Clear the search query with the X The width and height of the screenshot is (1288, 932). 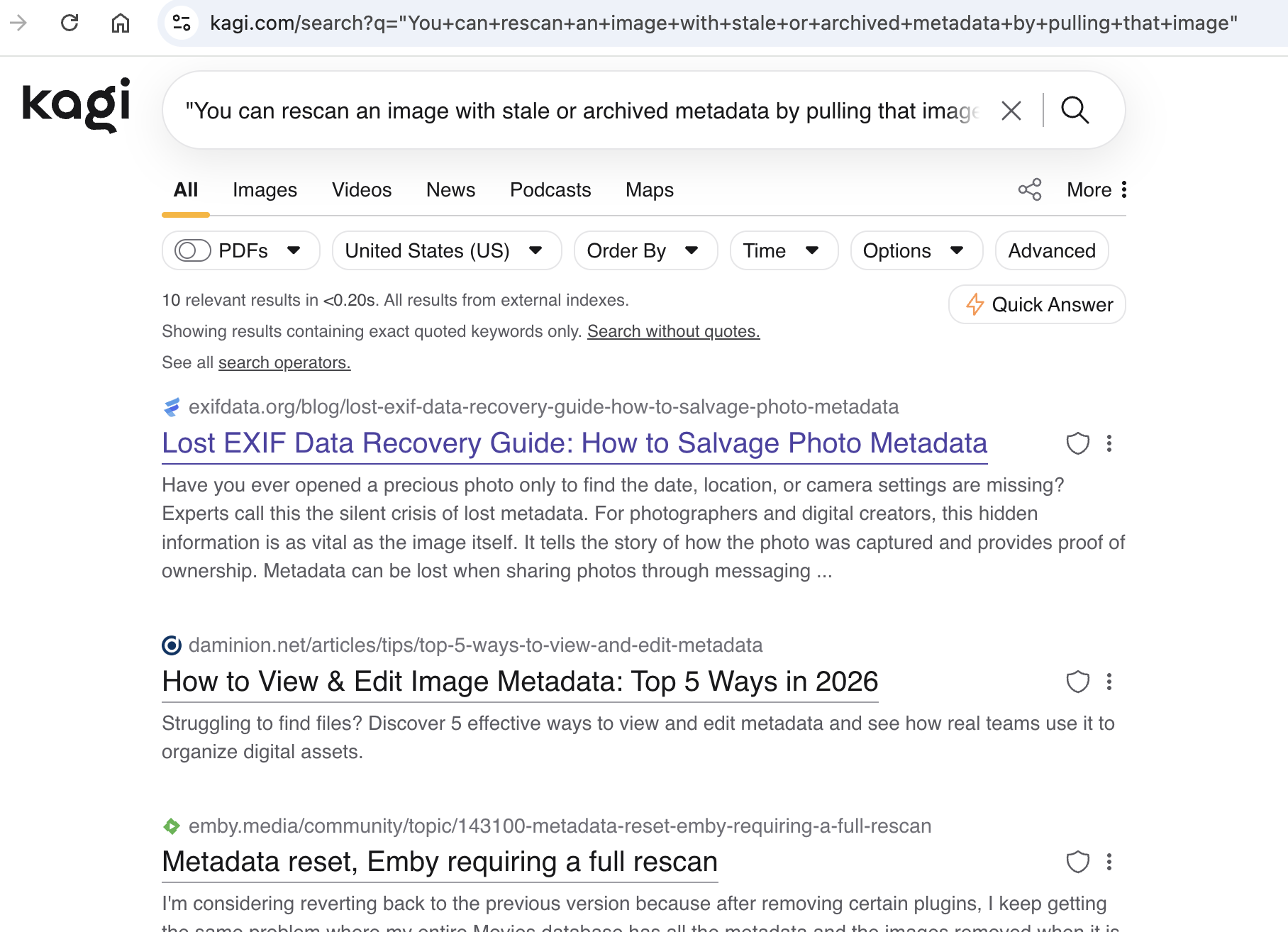click(x=1011, y=111)
